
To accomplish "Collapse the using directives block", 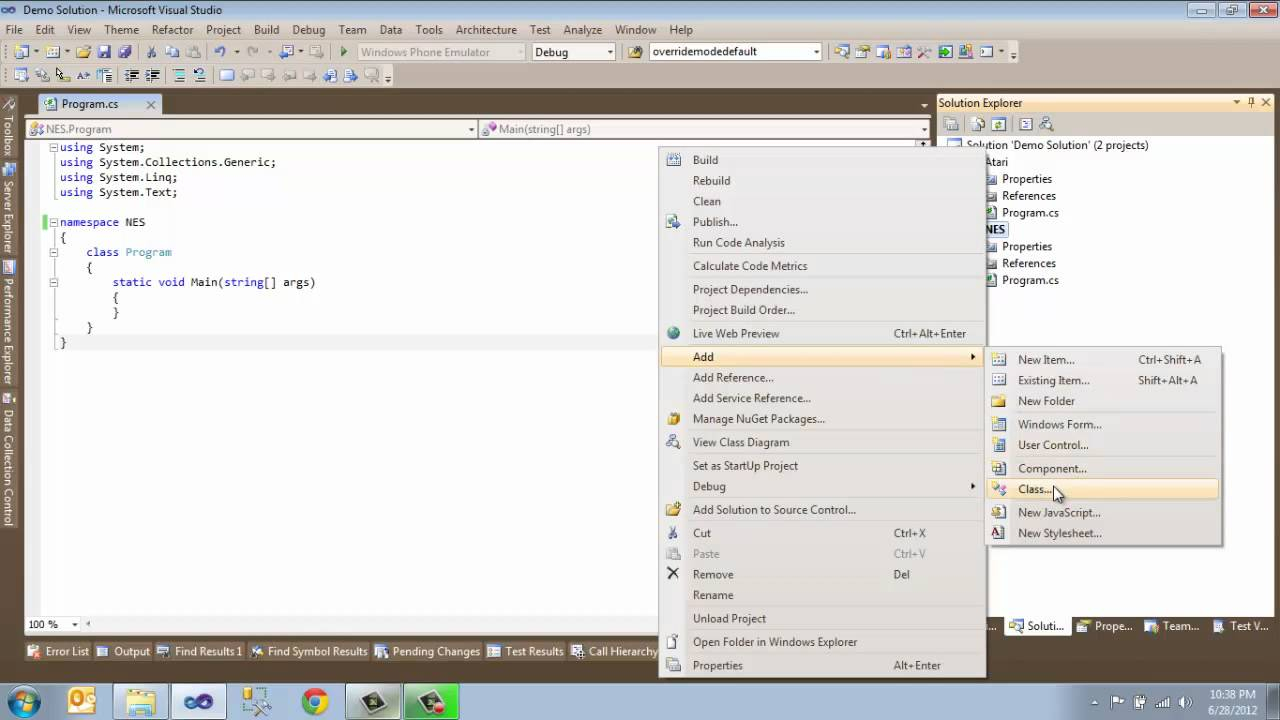I will pyautogui.click(x=54, y=147).
